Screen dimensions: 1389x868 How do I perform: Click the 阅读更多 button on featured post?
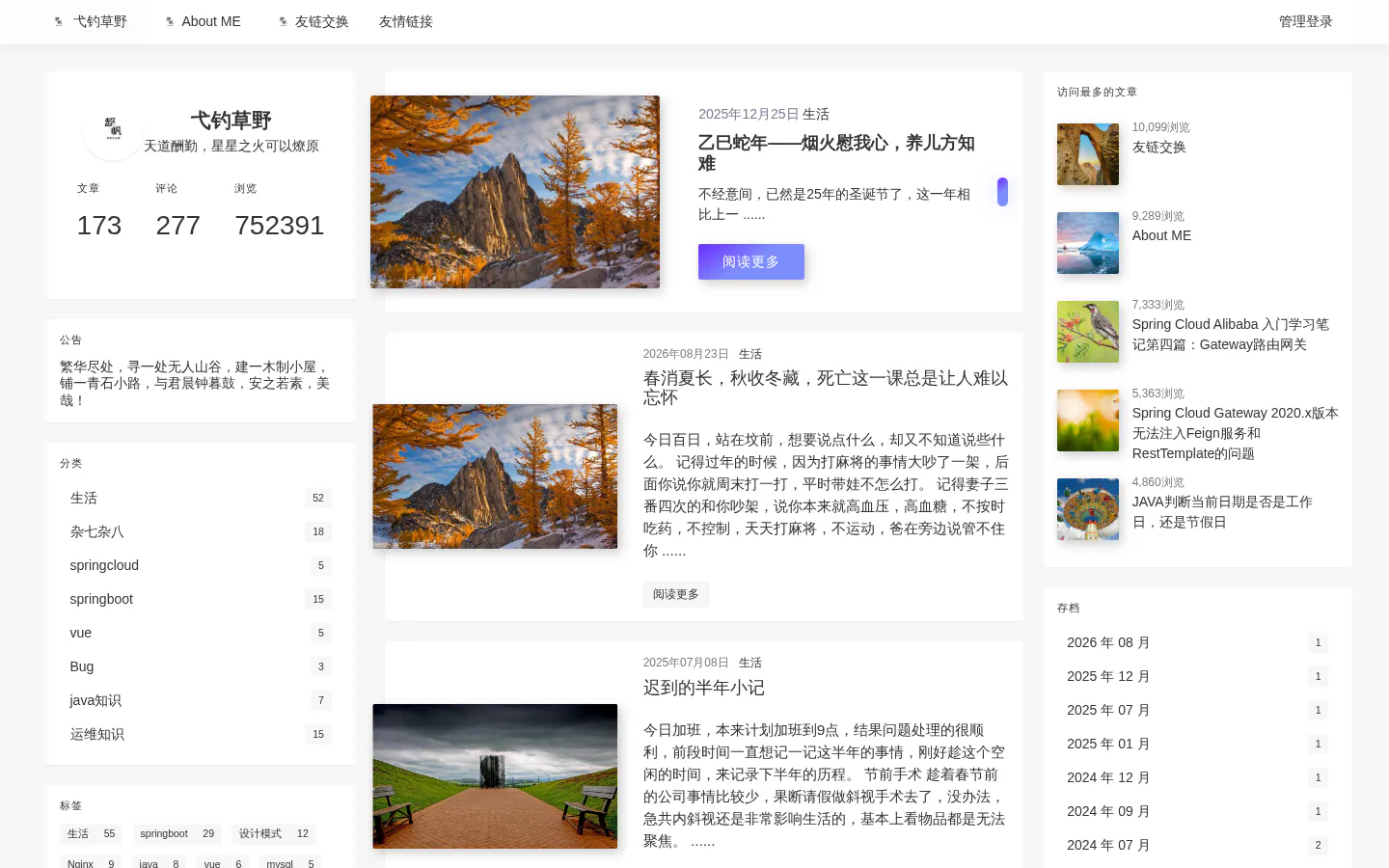(751, 261)
